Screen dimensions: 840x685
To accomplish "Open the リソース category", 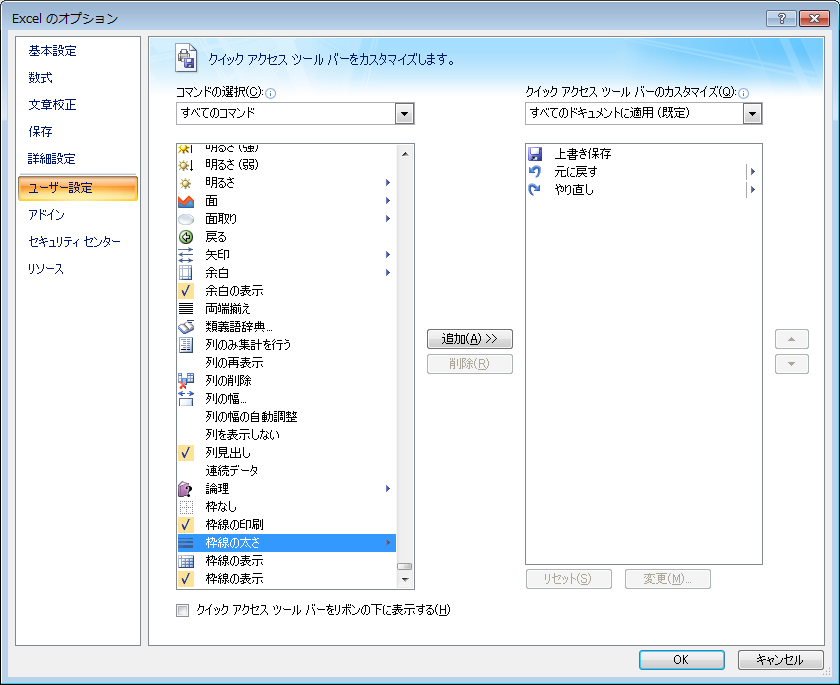I will tap(46, 268).
